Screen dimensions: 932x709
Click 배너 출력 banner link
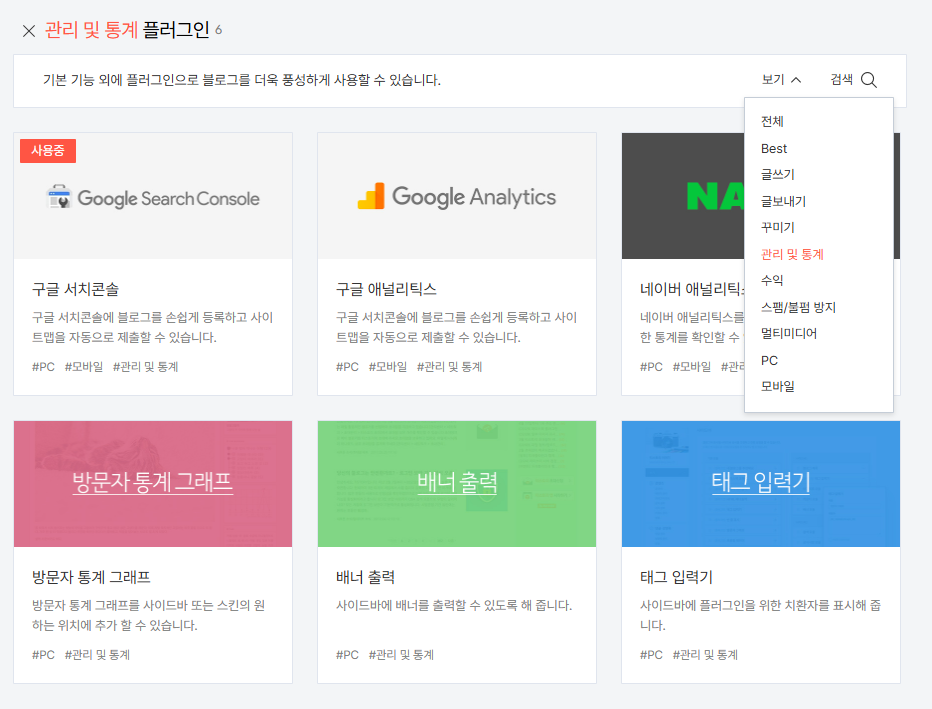(456, 482)
